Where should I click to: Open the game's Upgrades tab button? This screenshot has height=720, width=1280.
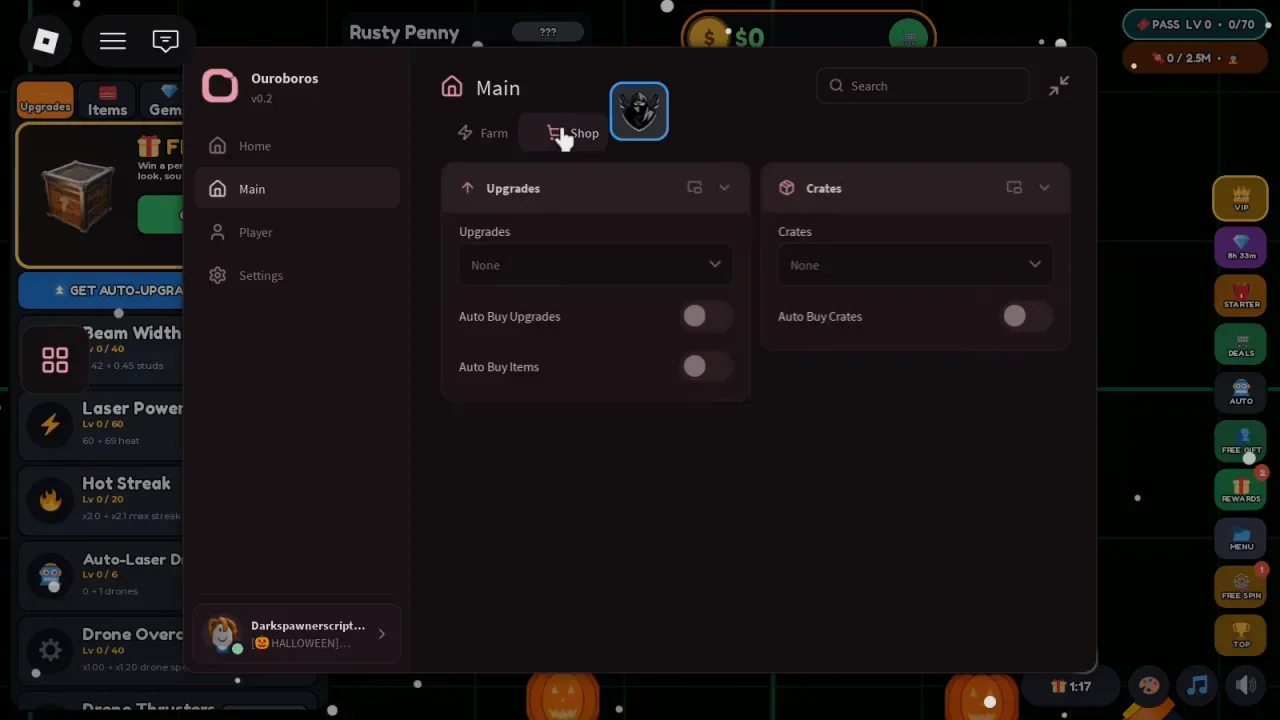[x=45, y=100]
